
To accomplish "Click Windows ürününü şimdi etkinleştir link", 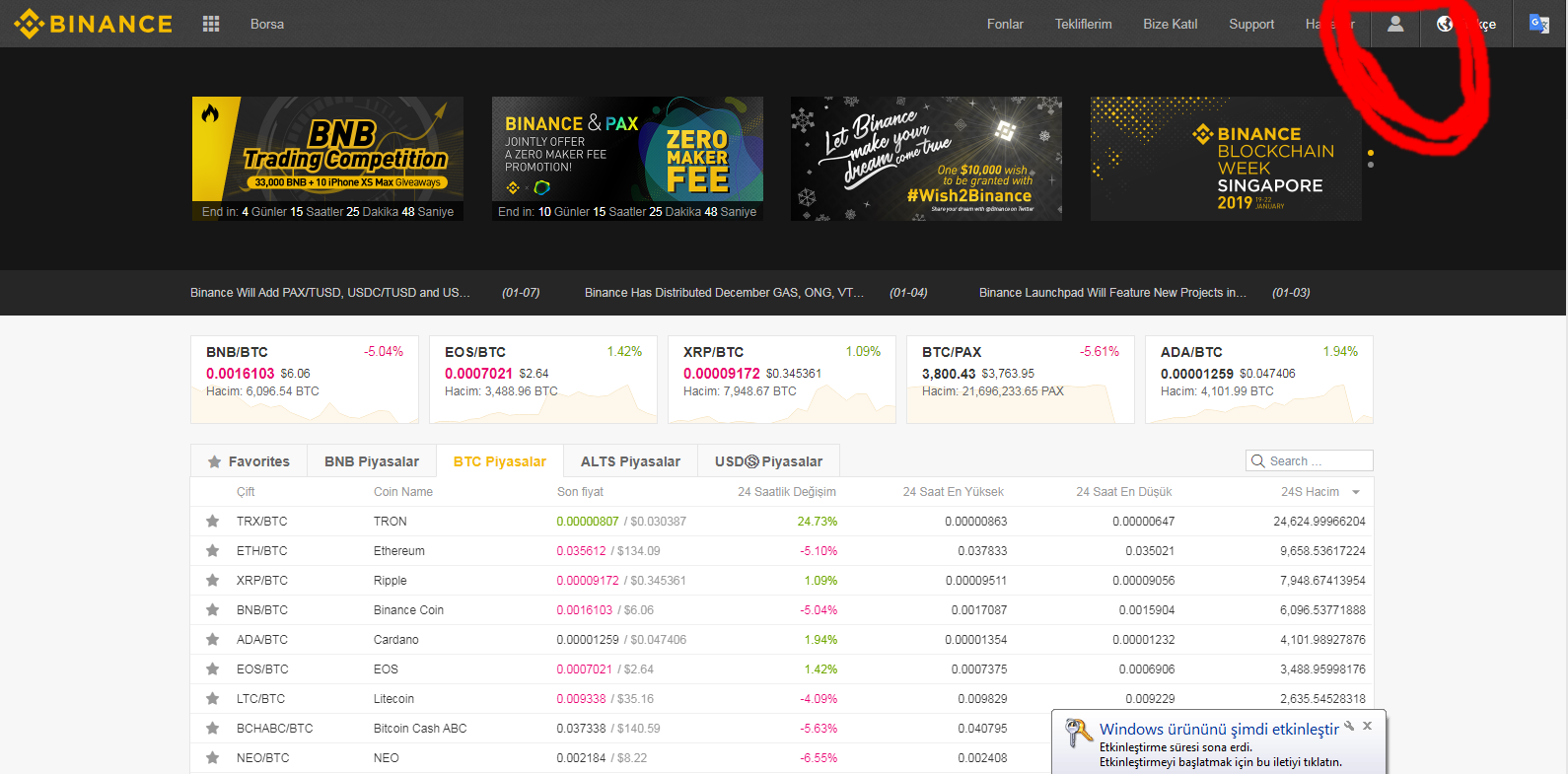I will (x=1219, y=729).
